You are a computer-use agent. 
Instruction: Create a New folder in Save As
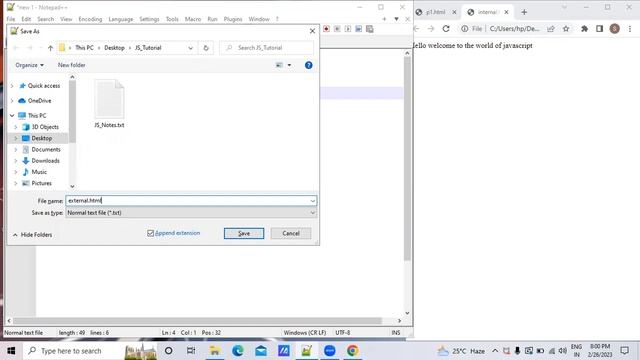(71, 65)
